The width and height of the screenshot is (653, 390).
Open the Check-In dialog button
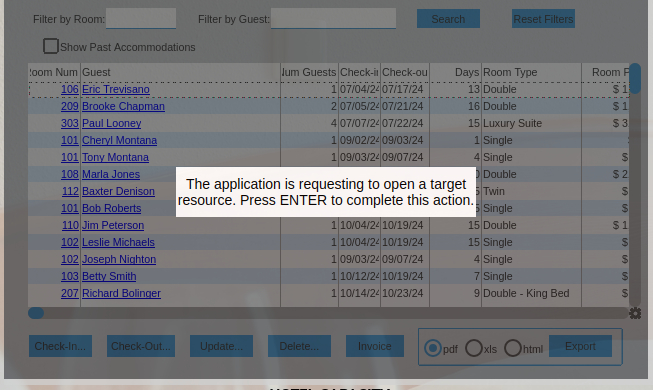pos(60,346)
